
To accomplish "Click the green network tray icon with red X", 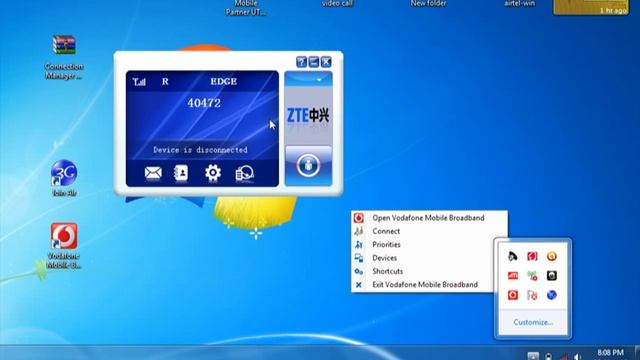I will [x=532, y=276].
